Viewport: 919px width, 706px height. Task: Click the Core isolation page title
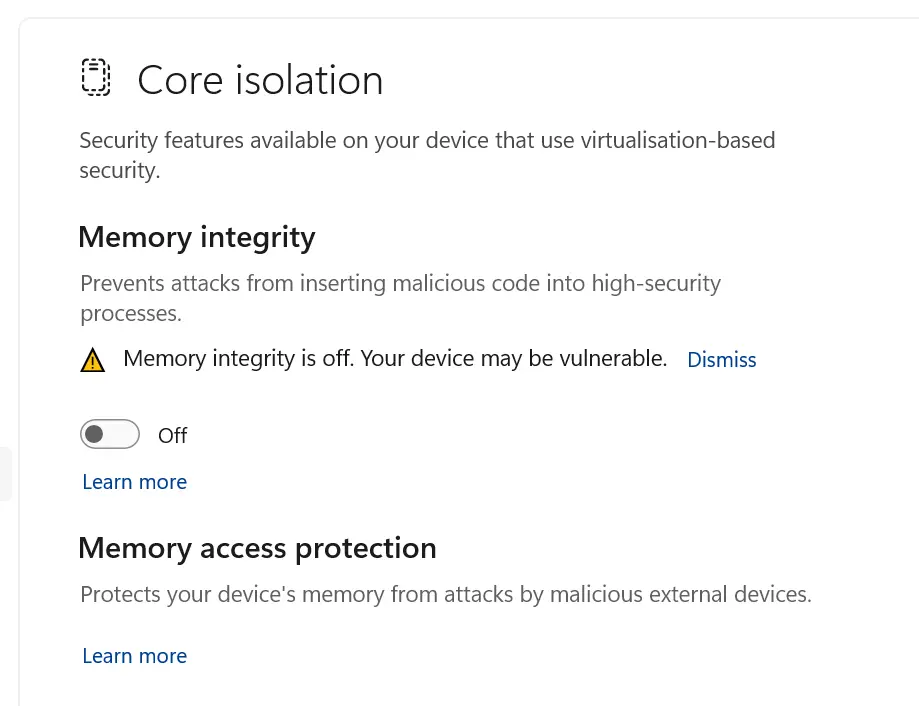pyautogui.click(x=260, y=80)
